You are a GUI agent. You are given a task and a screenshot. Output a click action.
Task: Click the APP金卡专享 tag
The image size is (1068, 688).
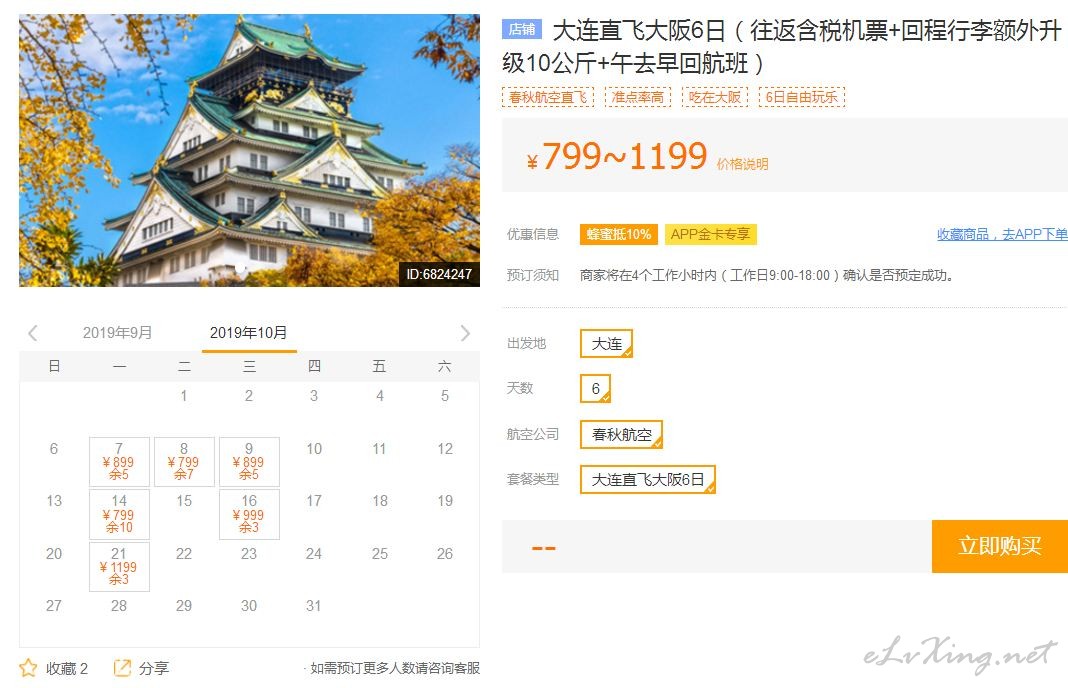(710, 234)
